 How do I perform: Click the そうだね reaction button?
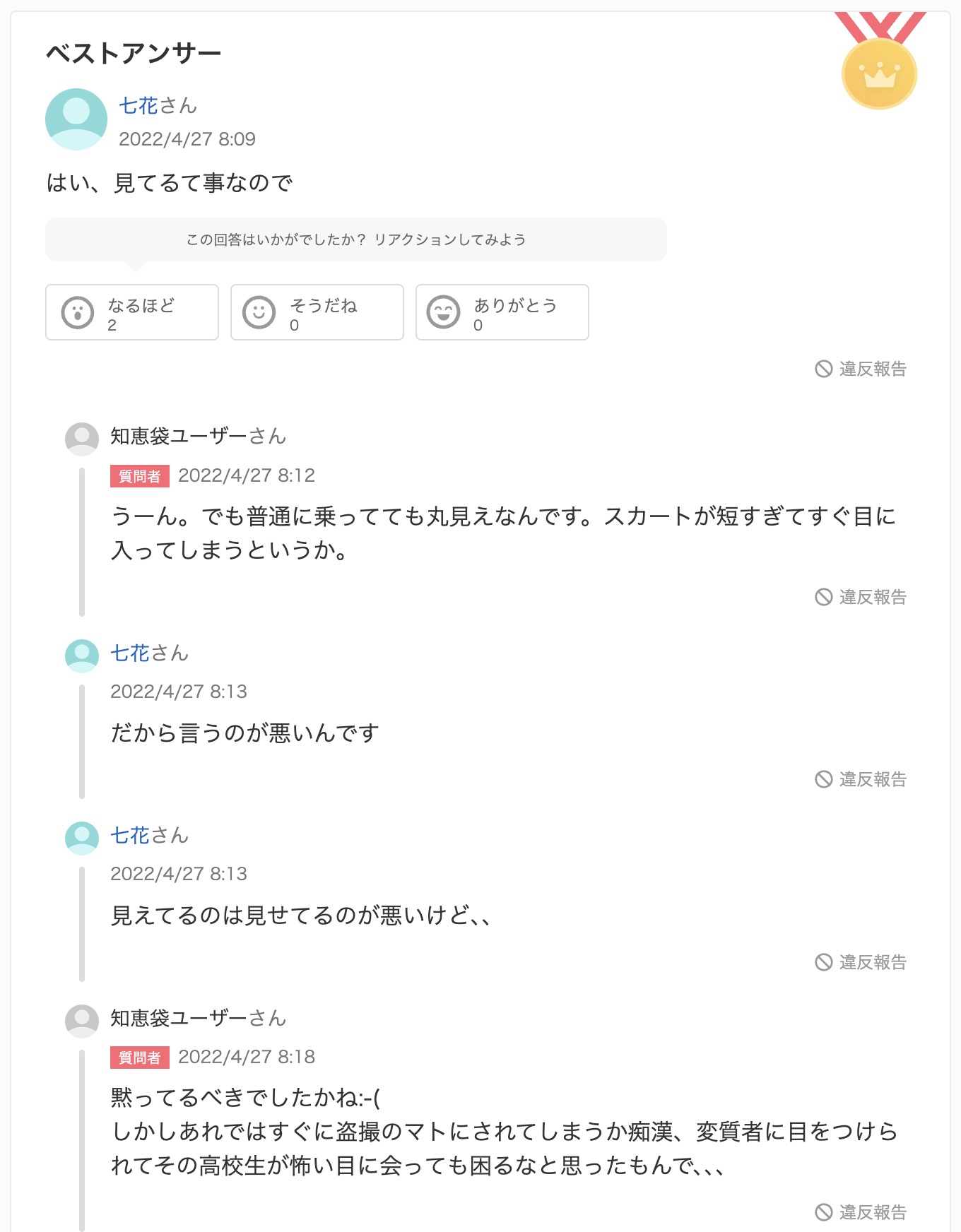click(x=317, y=312)
